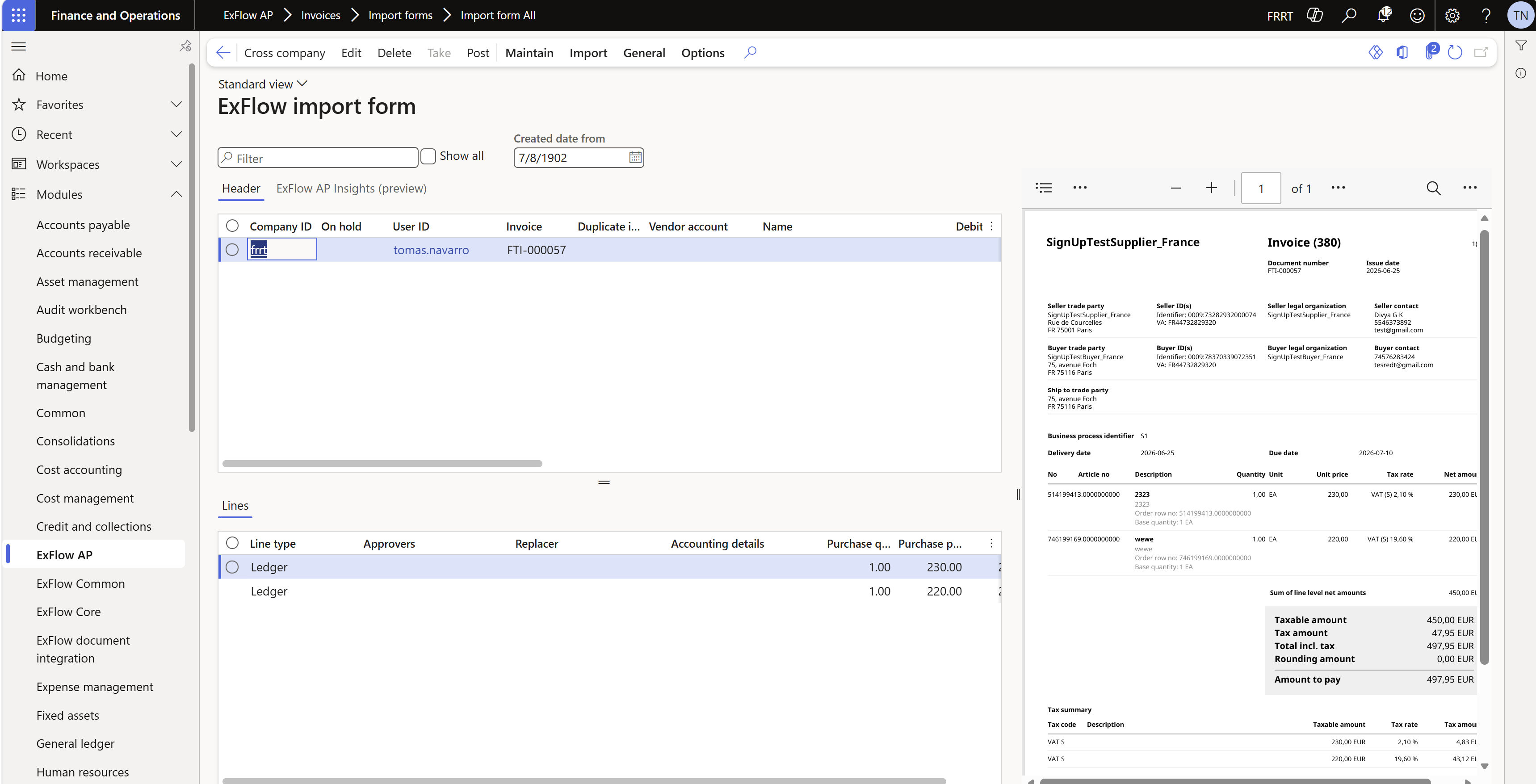The width and height of the screenshot is (1536, 784).
Task: Click the page number box
Action: click(1260, 189)
